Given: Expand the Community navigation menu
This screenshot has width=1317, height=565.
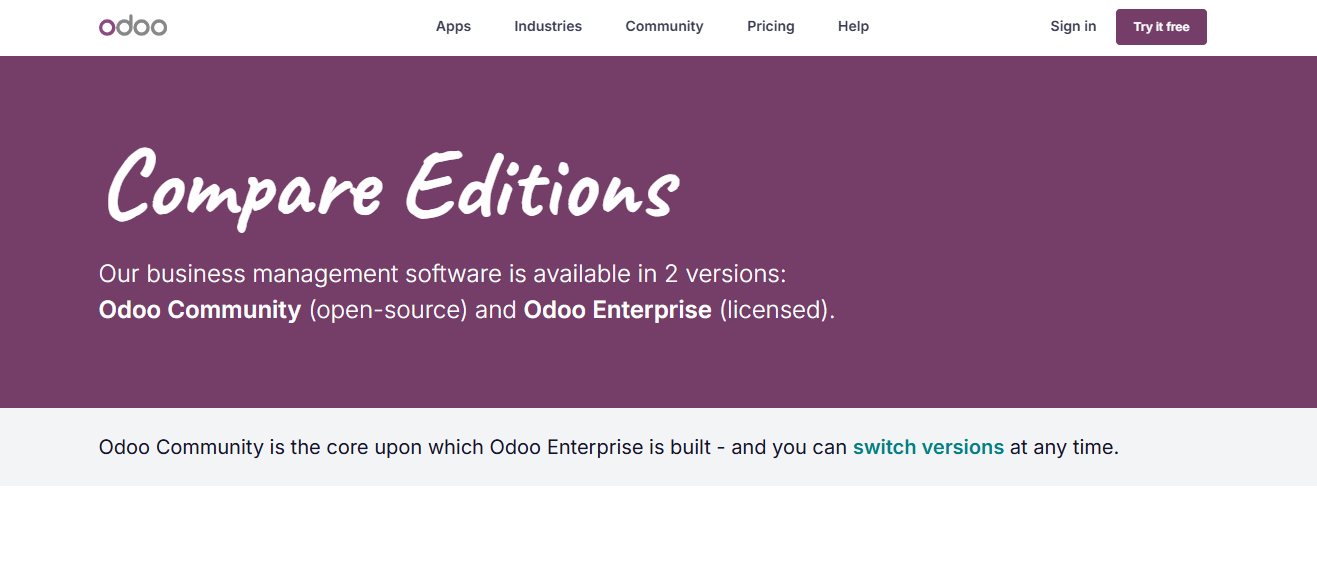Looking at the screenshot, I should pos(664,26).
